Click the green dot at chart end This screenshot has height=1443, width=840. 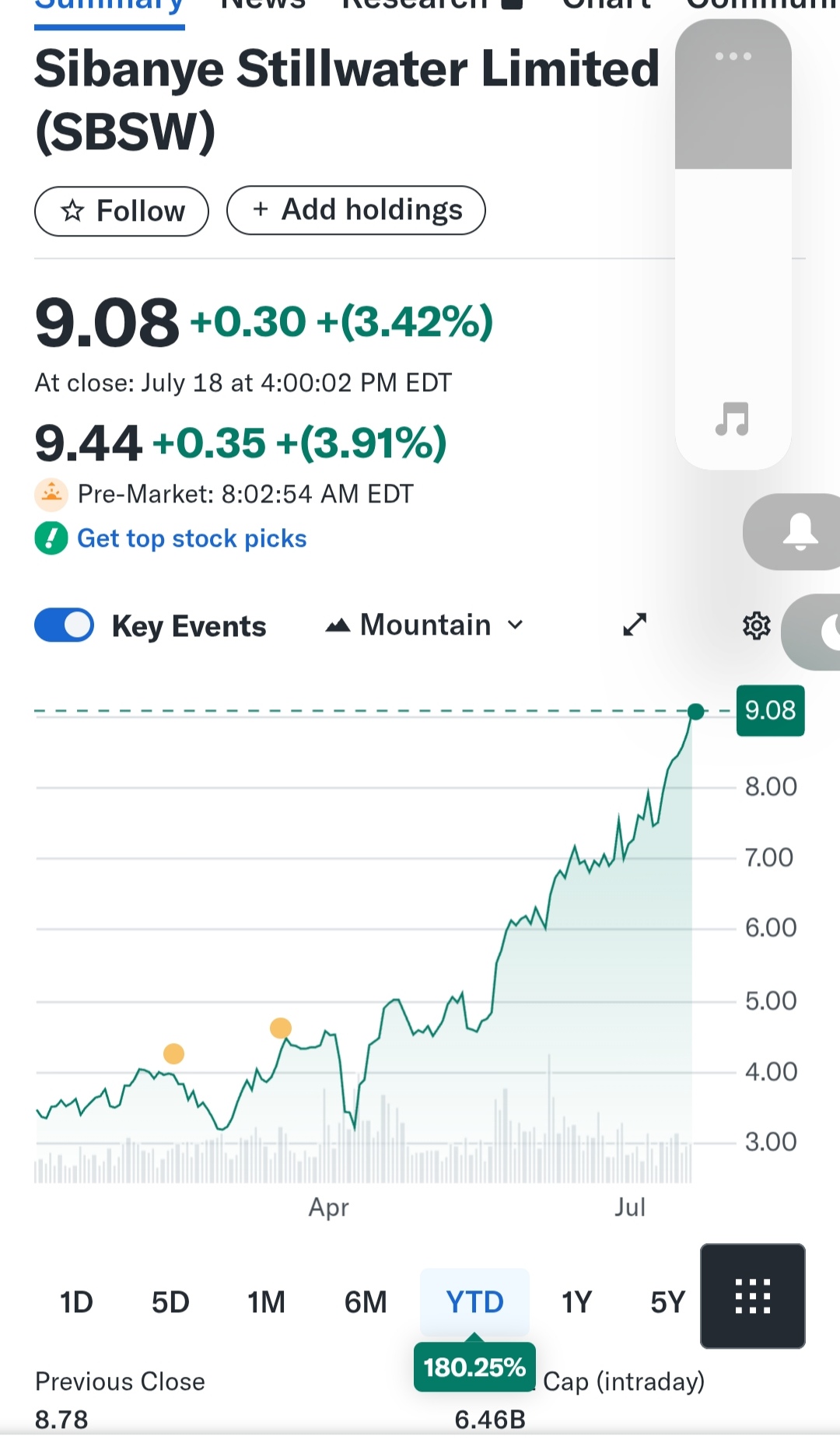(696, 711)
